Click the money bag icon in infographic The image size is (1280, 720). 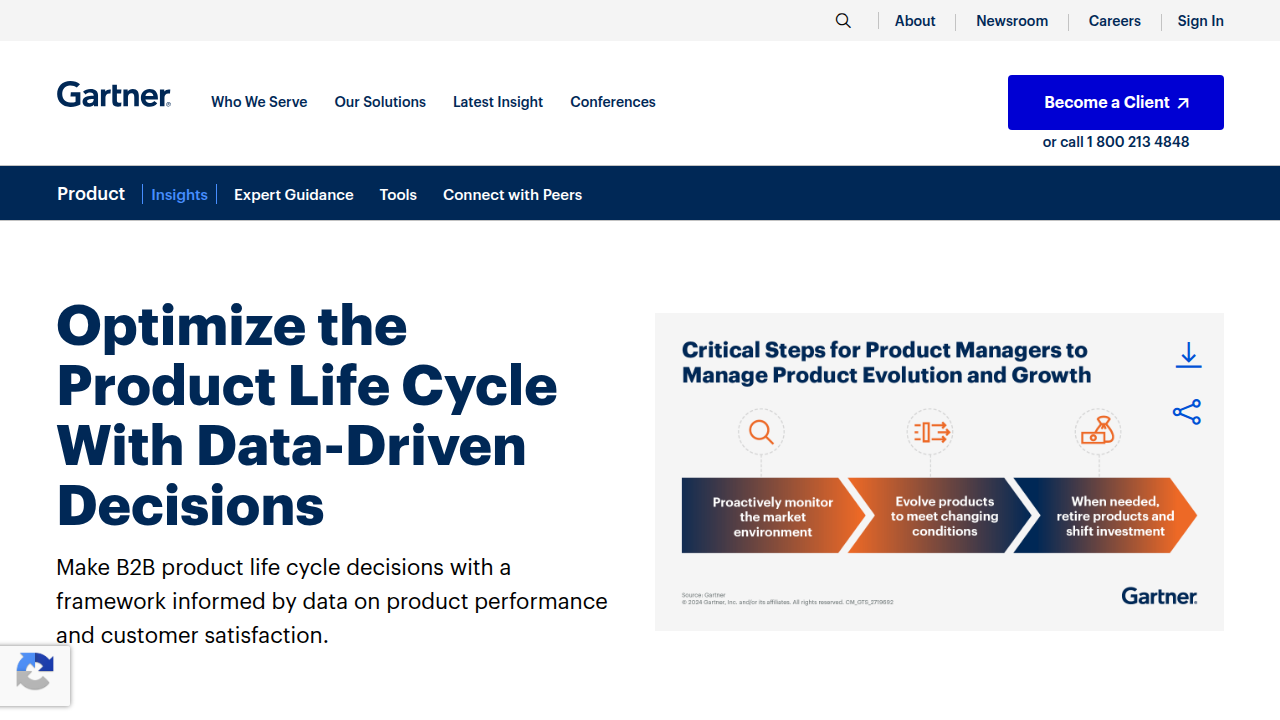[x=1098, y=432]
